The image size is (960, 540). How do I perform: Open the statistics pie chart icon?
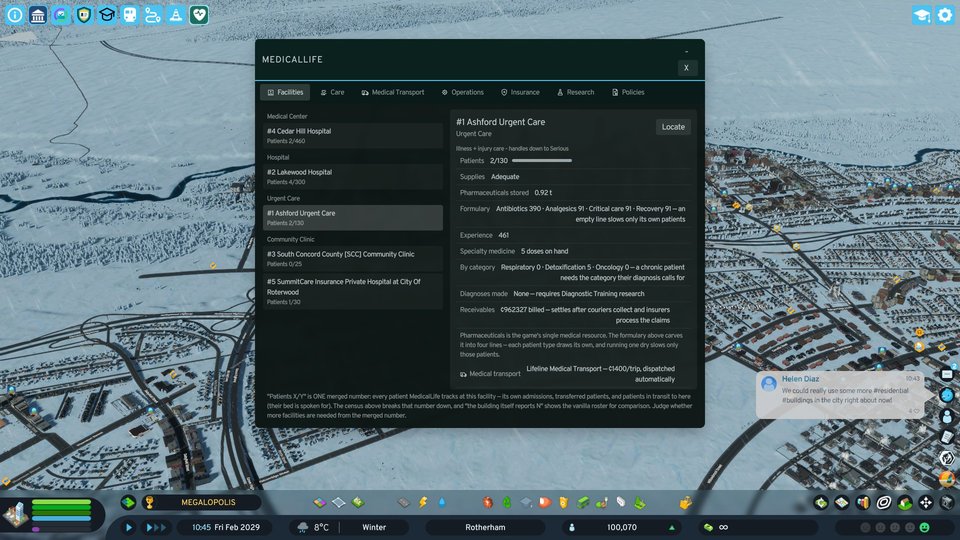tap(947, 479)
